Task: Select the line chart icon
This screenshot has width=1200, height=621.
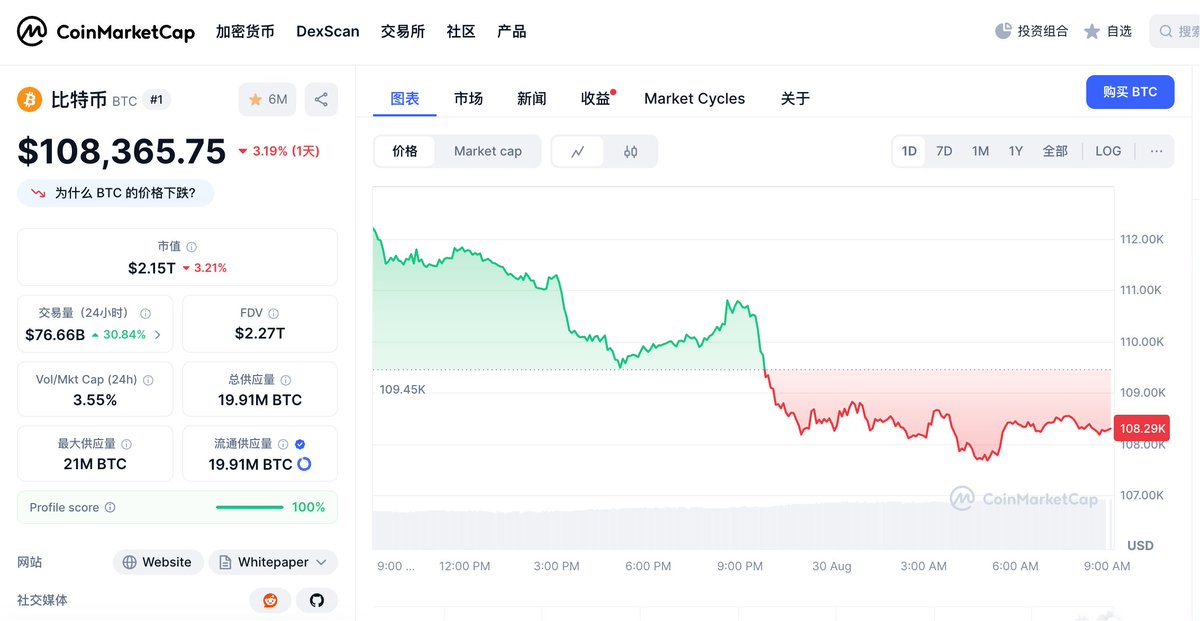Action: tap(578, 152)
